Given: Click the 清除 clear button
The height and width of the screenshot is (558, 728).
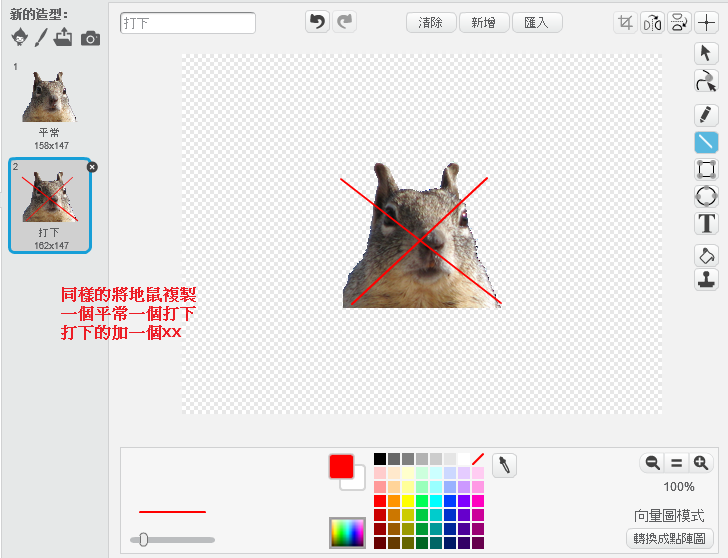Looking at the screenshot, I should pos(431,22).
